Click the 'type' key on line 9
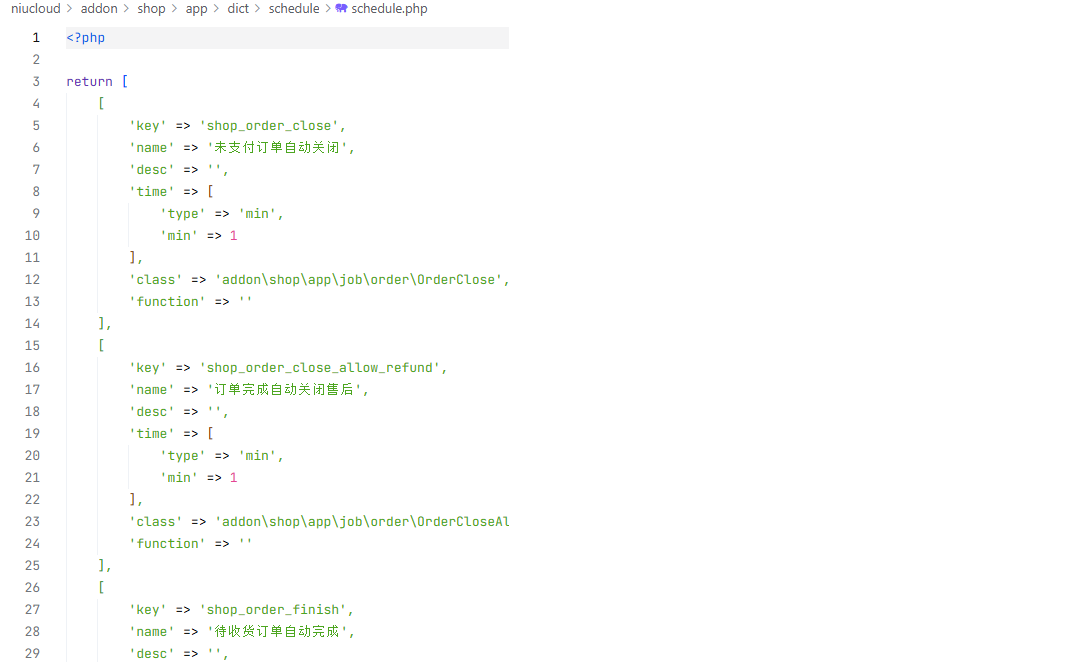1090x662 pixels. (x=183, y=213)
